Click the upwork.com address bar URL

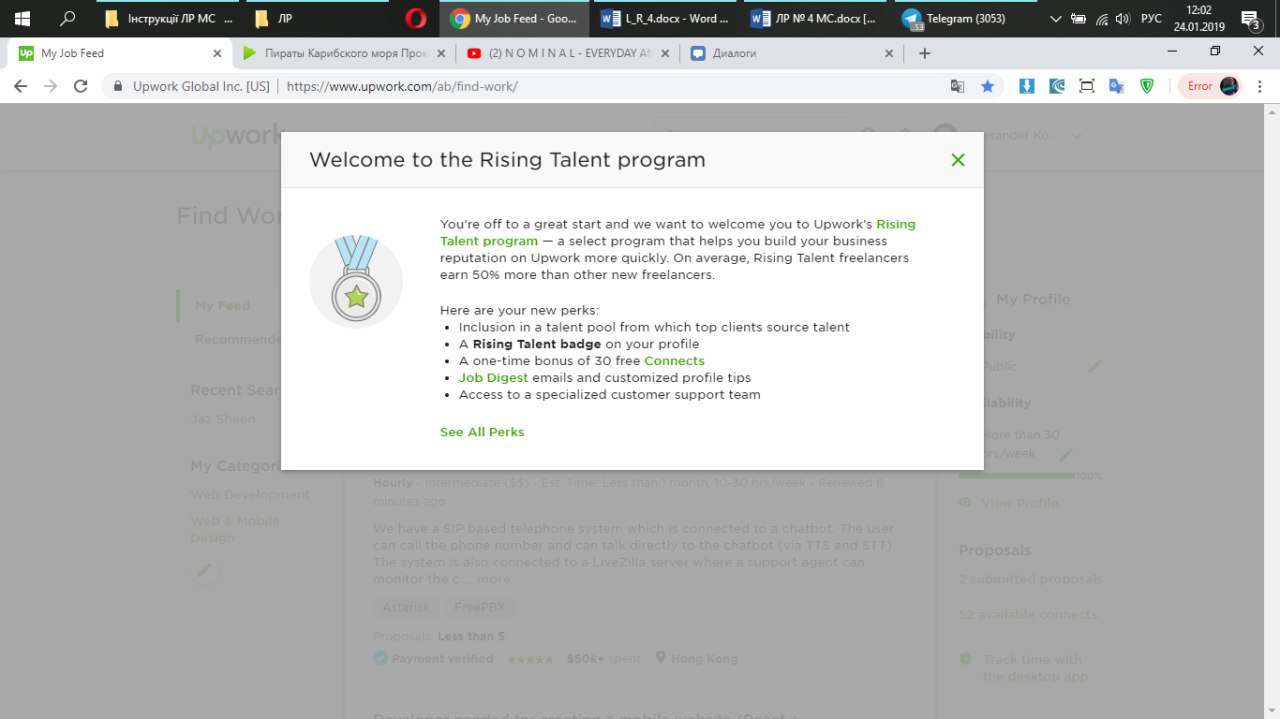point(402,87)
